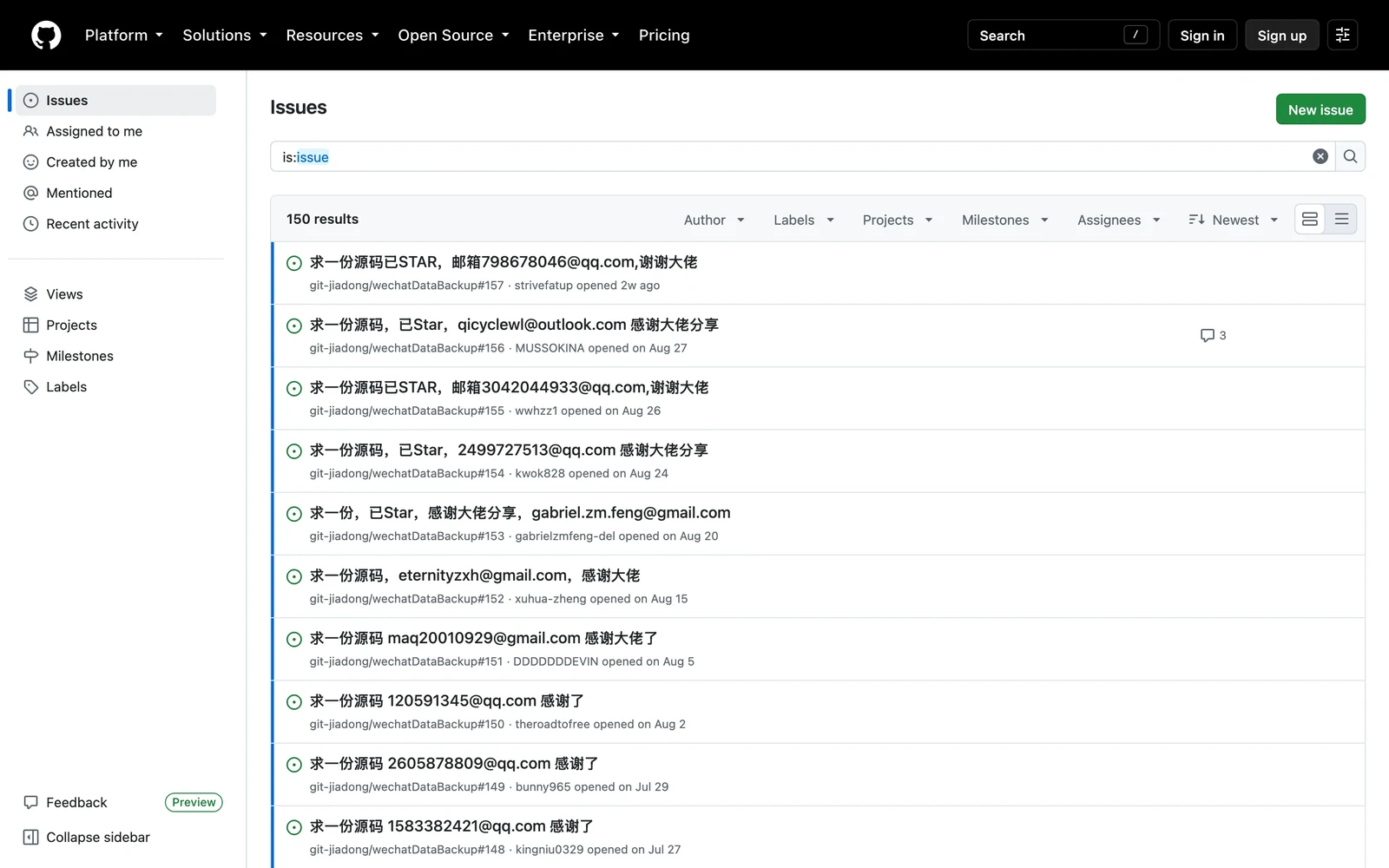Click the Sign up button
The image size is (1389, 868).
[1281, 36]
